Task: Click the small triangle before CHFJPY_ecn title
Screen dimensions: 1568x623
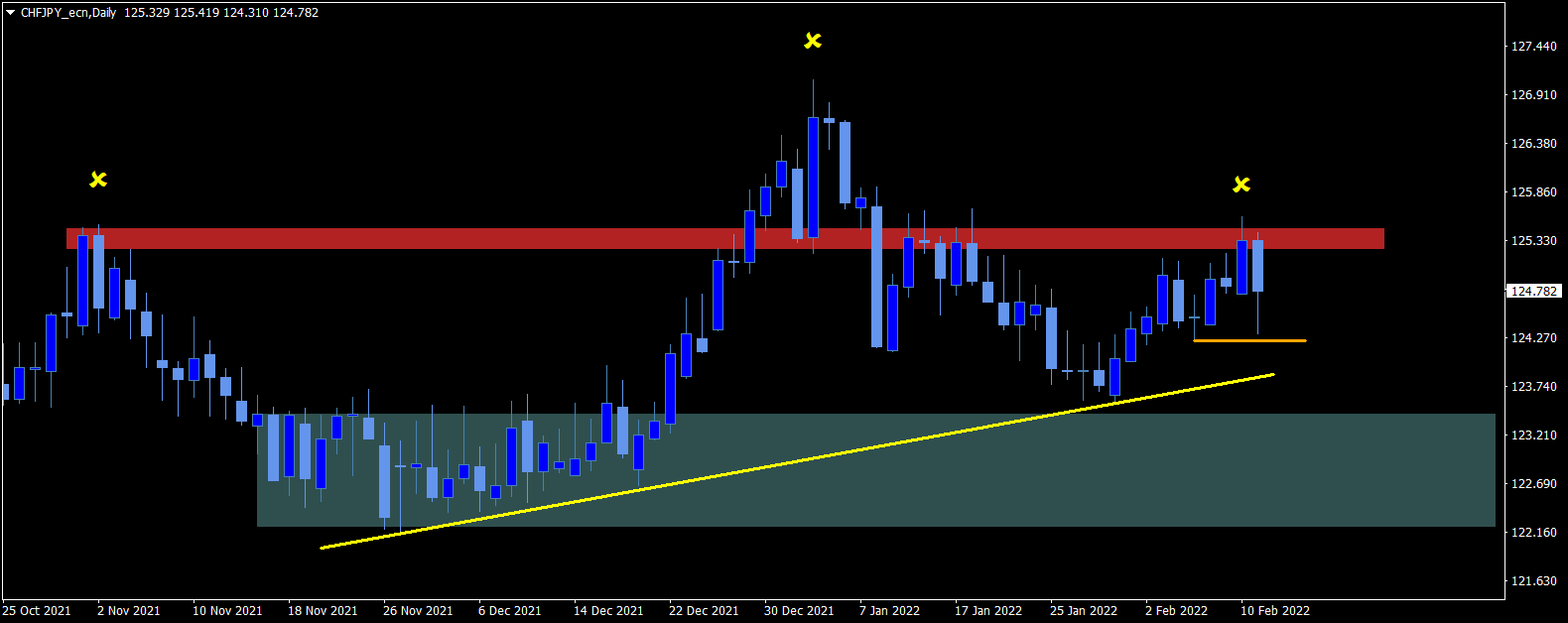Action: pyautogui.click(x=11, y=13)
